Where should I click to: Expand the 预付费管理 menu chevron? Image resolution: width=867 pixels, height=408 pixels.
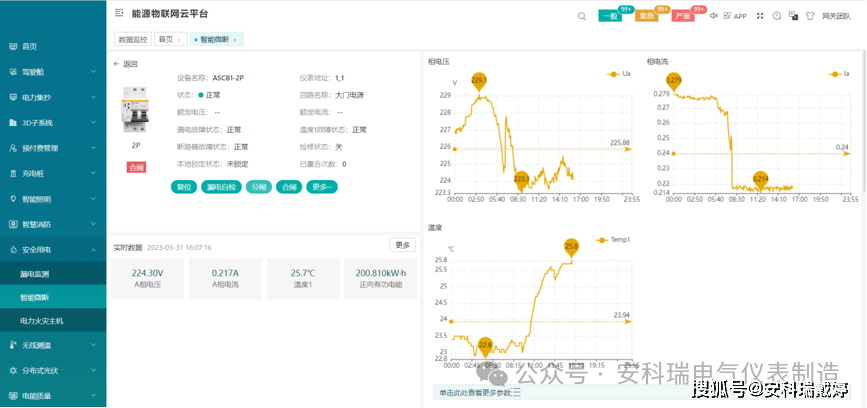click(x=93, y=148)
